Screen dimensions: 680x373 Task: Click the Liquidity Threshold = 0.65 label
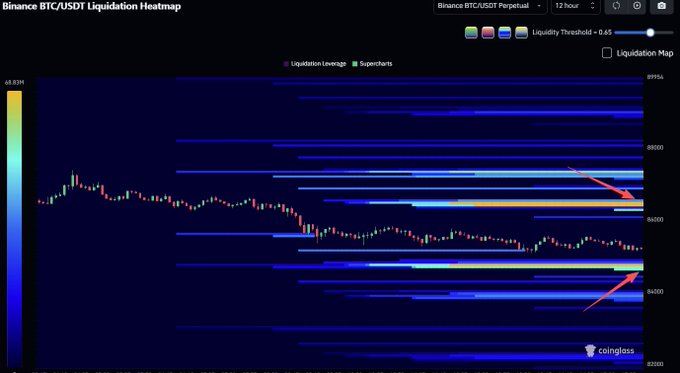(x=572, y=33)
